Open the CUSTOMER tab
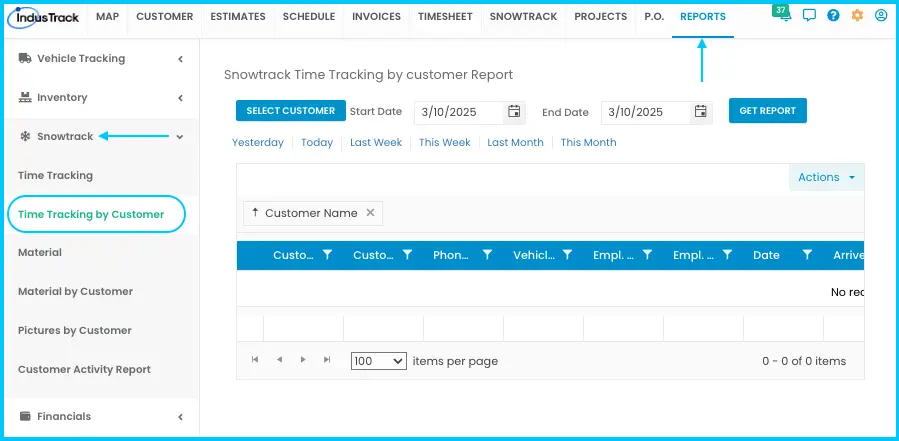 (x=165, y=17)
